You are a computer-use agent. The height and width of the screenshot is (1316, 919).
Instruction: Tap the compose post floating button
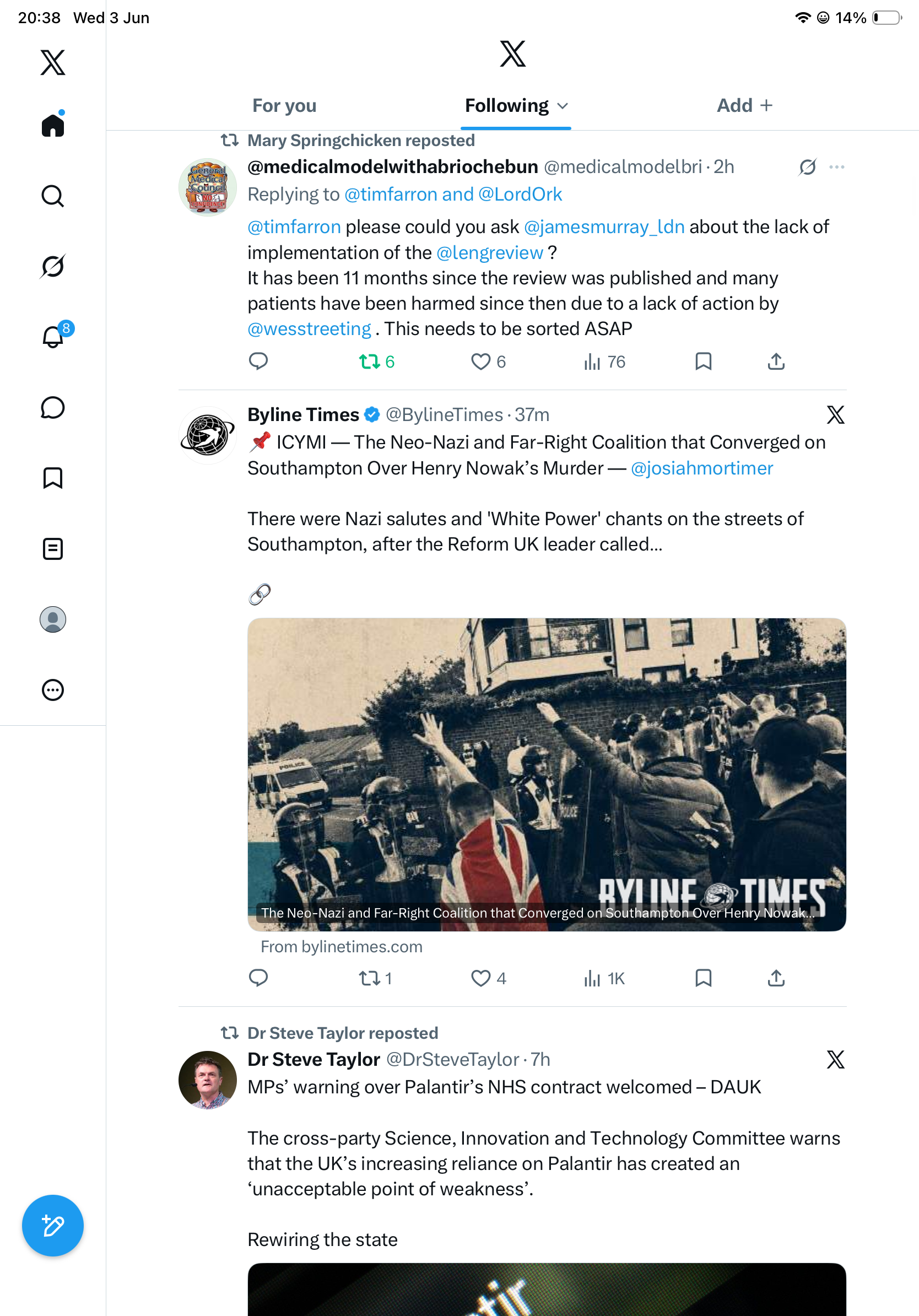point(53,1226)
